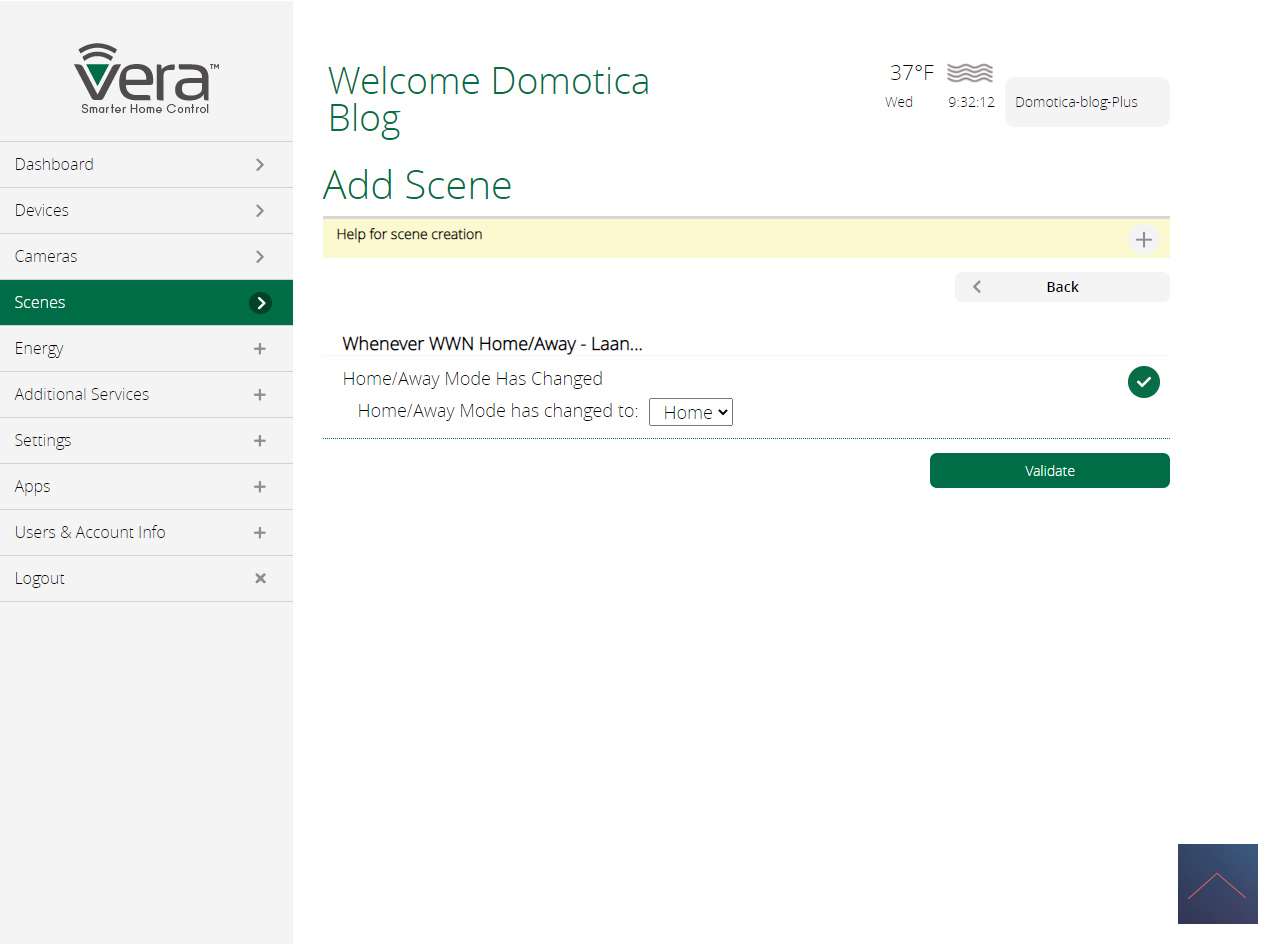Image resolution: width=1278 pixels, height=944 pixels.
Task: Click the Devices chevron arrow
Action: (260, 211)
